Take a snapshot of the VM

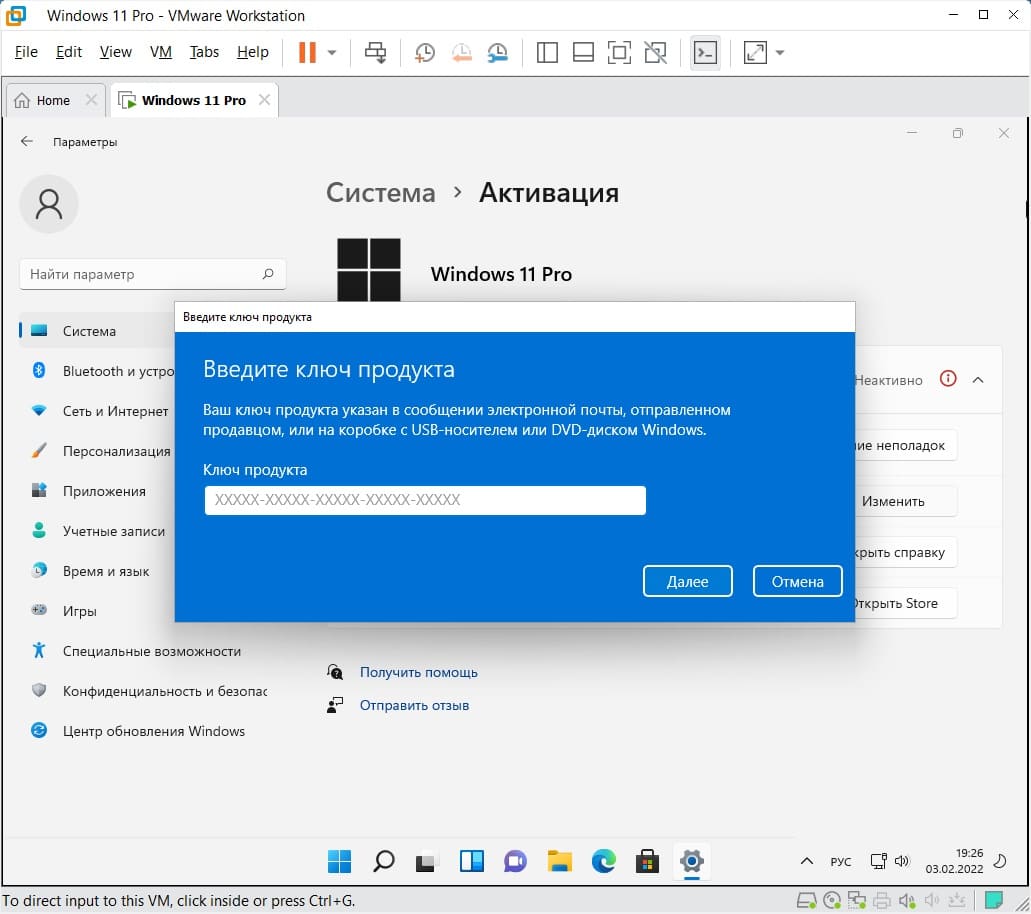(424, 53)
